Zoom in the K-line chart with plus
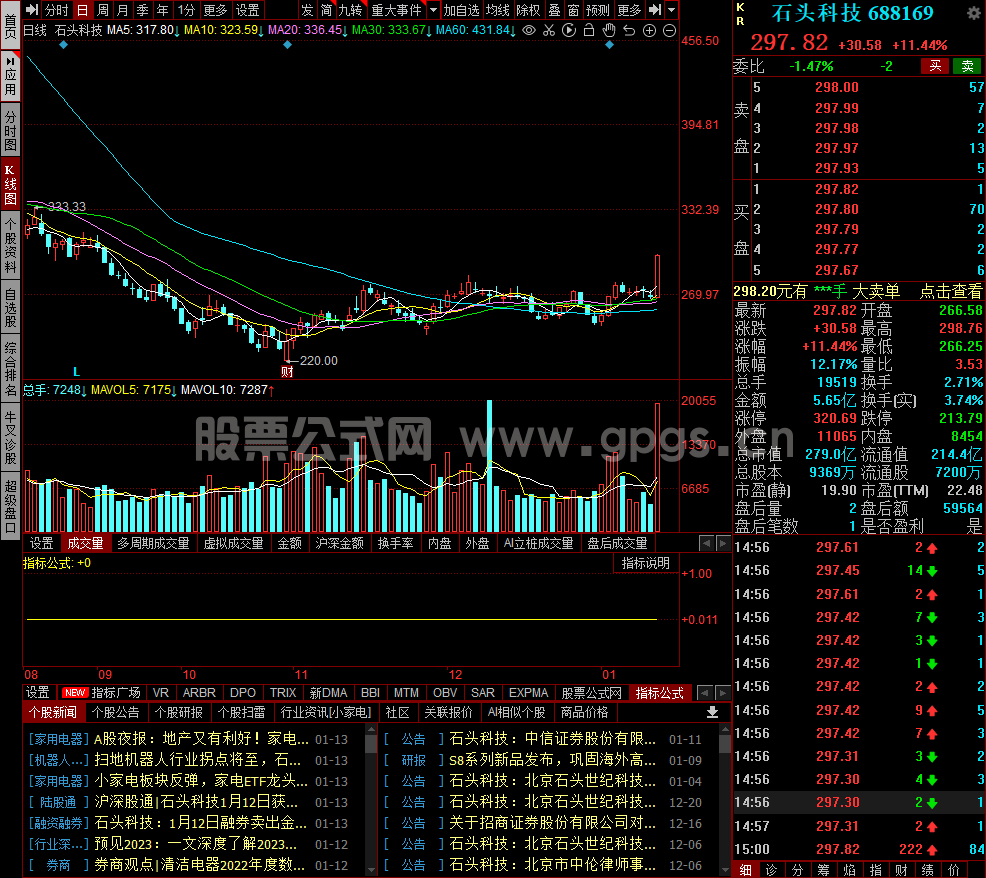The image size is (986, 878). [x=650, y=30]
